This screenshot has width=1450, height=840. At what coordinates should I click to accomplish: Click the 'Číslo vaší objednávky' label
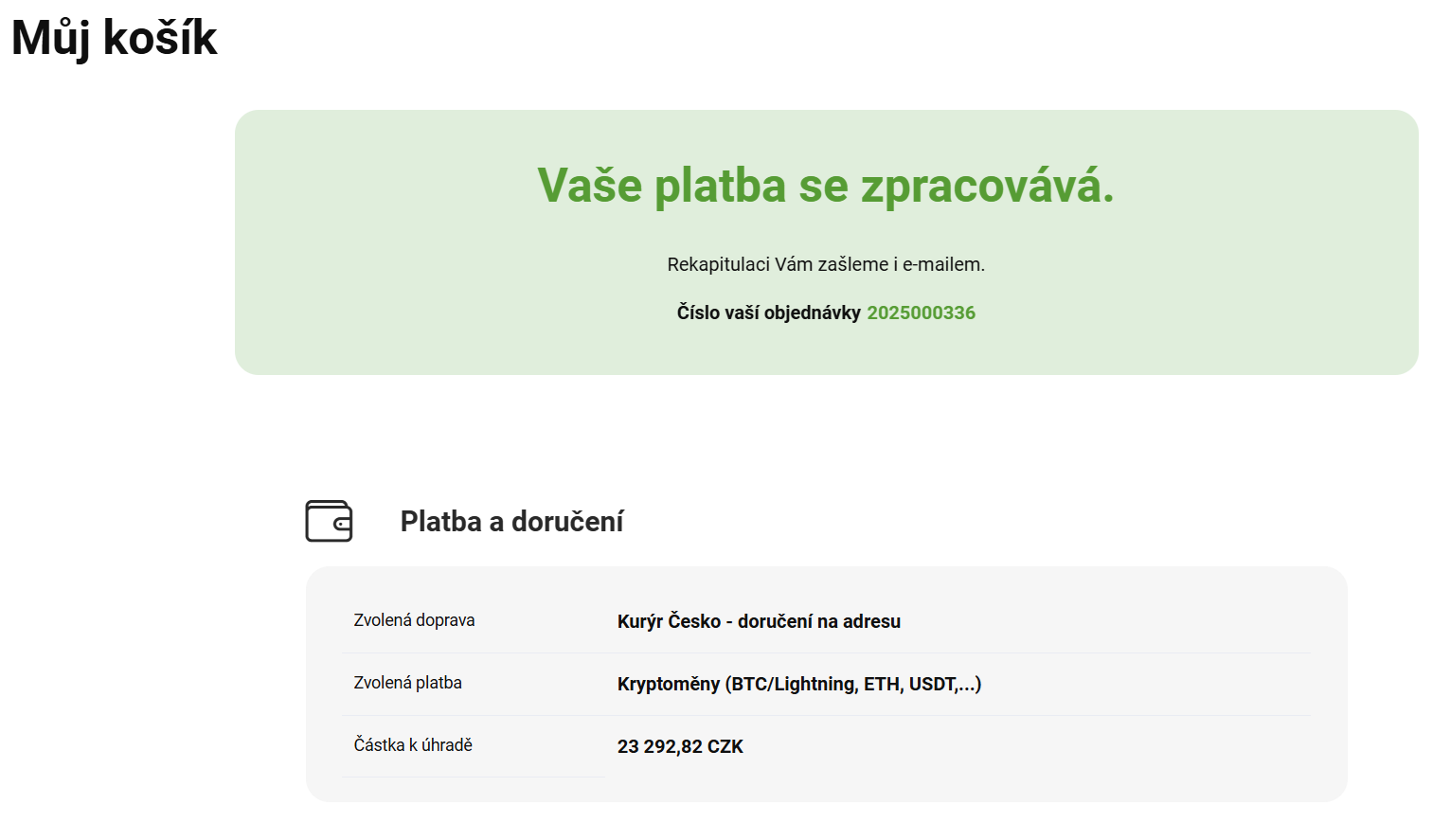pos(768,313)
